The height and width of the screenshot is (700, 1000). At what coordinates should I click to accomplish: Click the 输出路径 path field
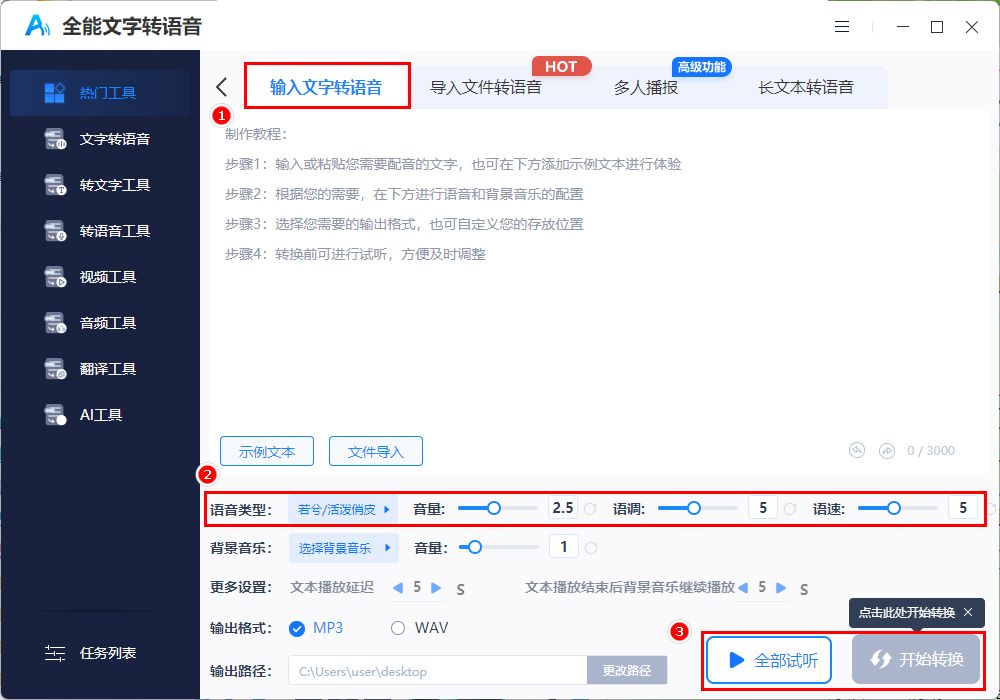pyautogui.click(x=438, y=671)
